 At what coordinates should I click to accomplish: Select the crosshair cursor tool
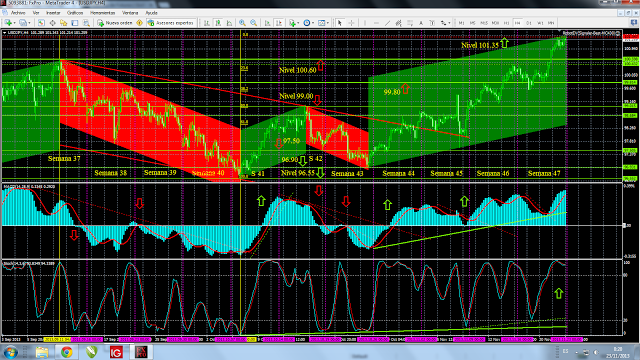point(351,23)
